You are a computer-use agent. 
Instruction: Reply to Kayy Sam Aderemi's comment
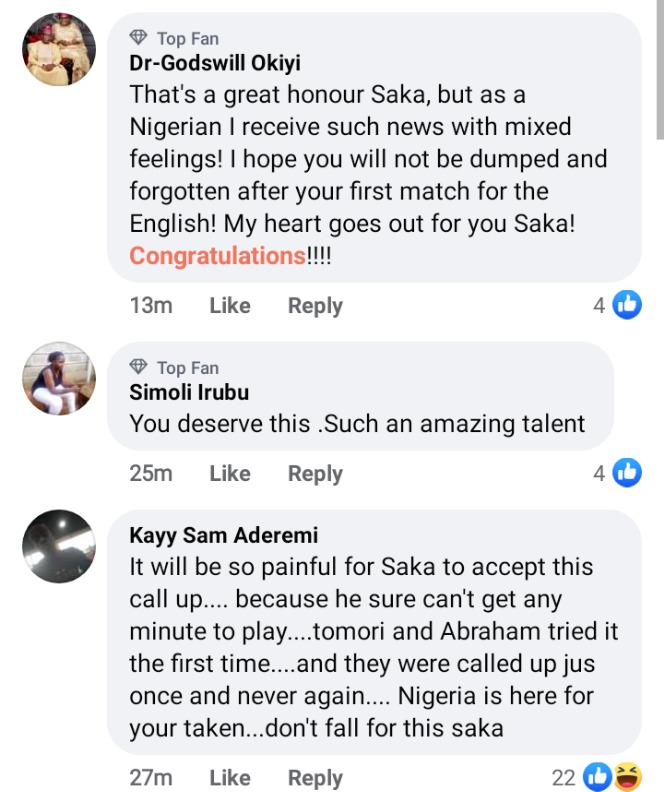point(315,777)
